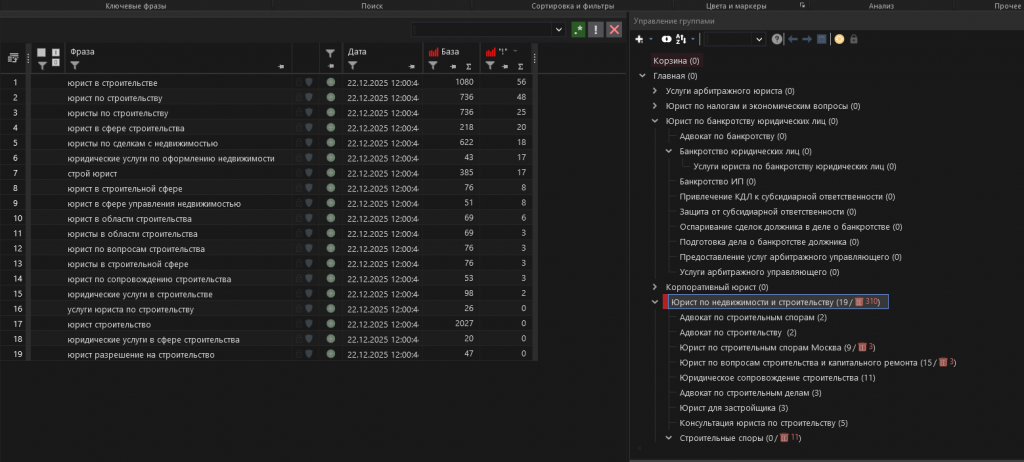The height and width of the screenshot is (462, 1024).
Task: Toggle select-all checkbox in table header
Action: click(x=41, y=52)
